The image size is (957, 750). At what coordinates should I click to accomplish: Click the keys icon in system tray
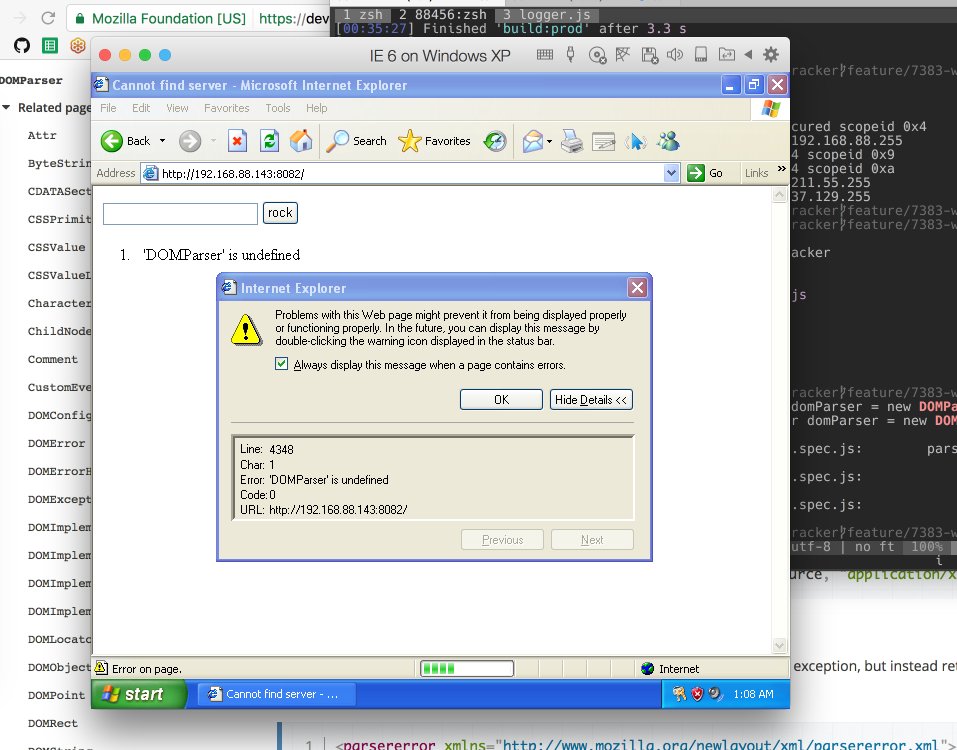(x=679, y=694)
